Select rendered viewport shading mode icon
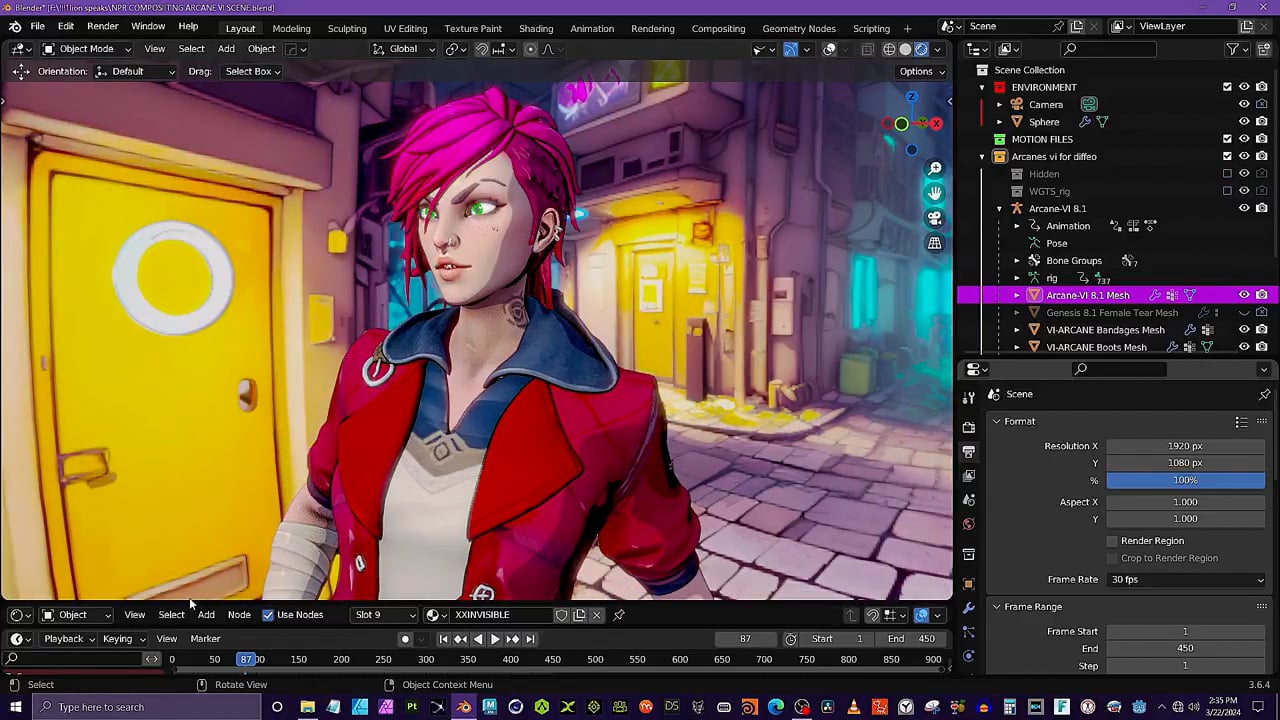The width and height of the screenshot is (1280, 720). (x=922, y=49)
